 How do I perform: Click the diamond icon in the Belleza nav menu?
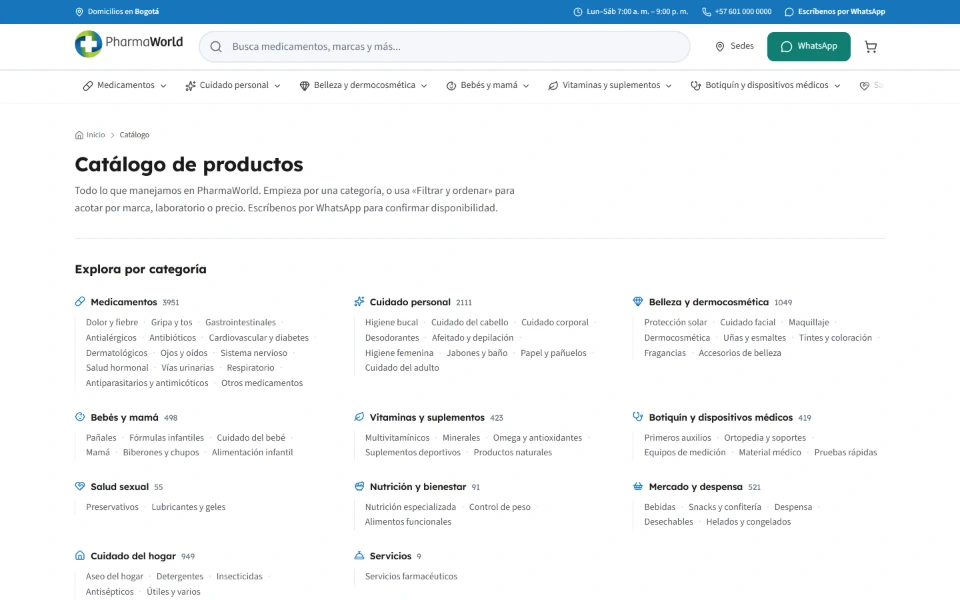[x=304, y=86]
